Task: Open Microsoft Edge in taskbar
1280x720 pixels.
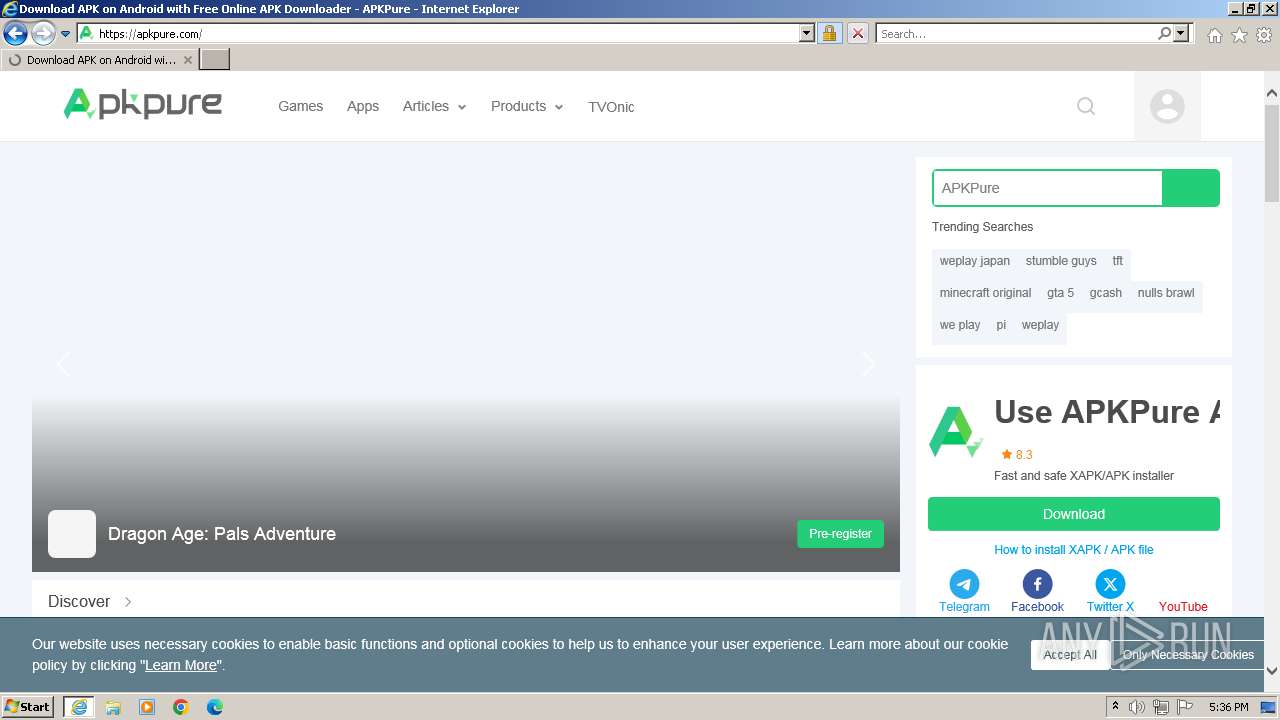Action: (215, 707)
